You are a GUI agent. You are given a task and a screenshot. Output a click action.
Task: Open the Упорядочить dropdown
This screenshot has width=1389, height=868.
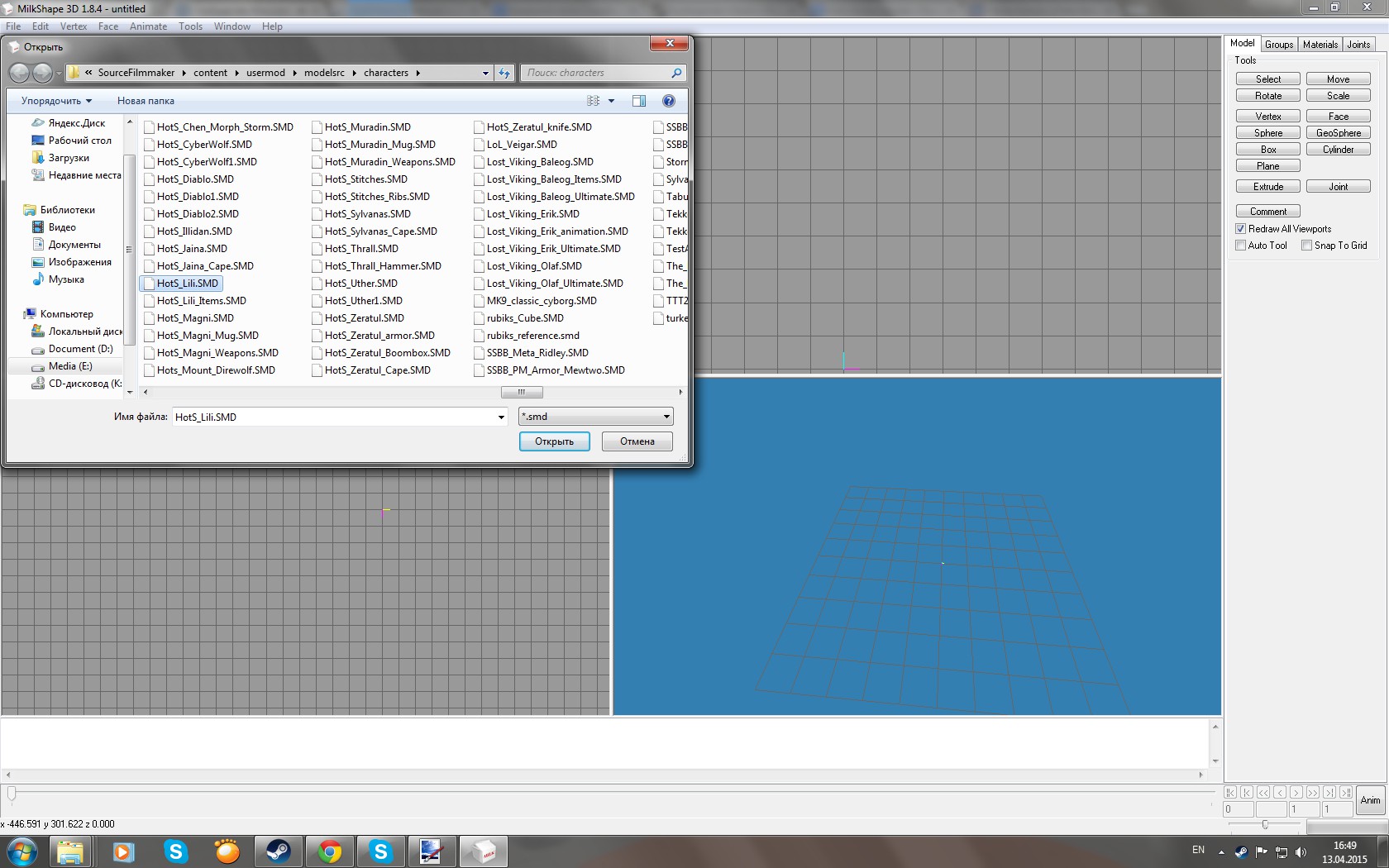[56, 101]
